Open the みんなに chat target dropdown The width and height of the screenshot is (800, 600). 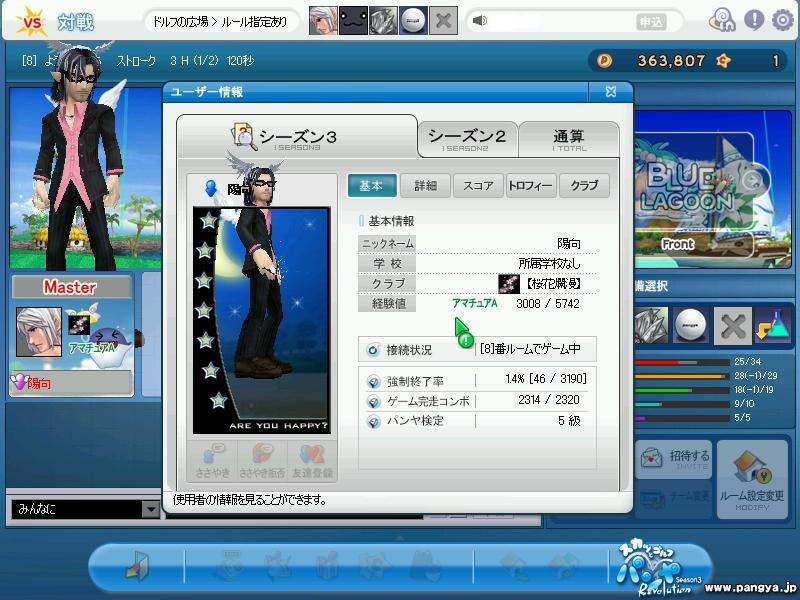(x=151, y=509)
